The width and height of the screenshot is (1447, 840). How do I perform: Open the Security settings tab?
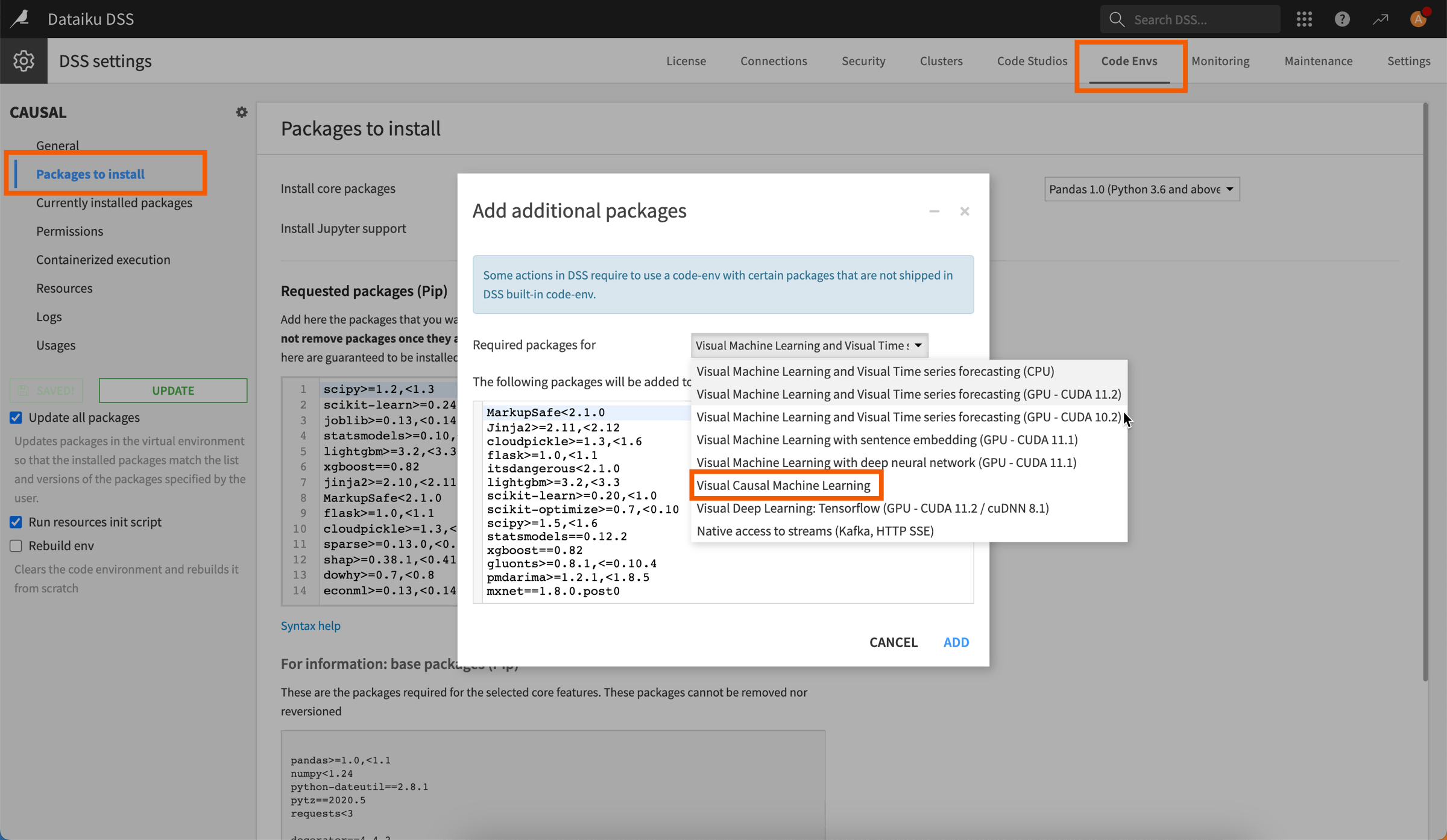pos(863,60)
